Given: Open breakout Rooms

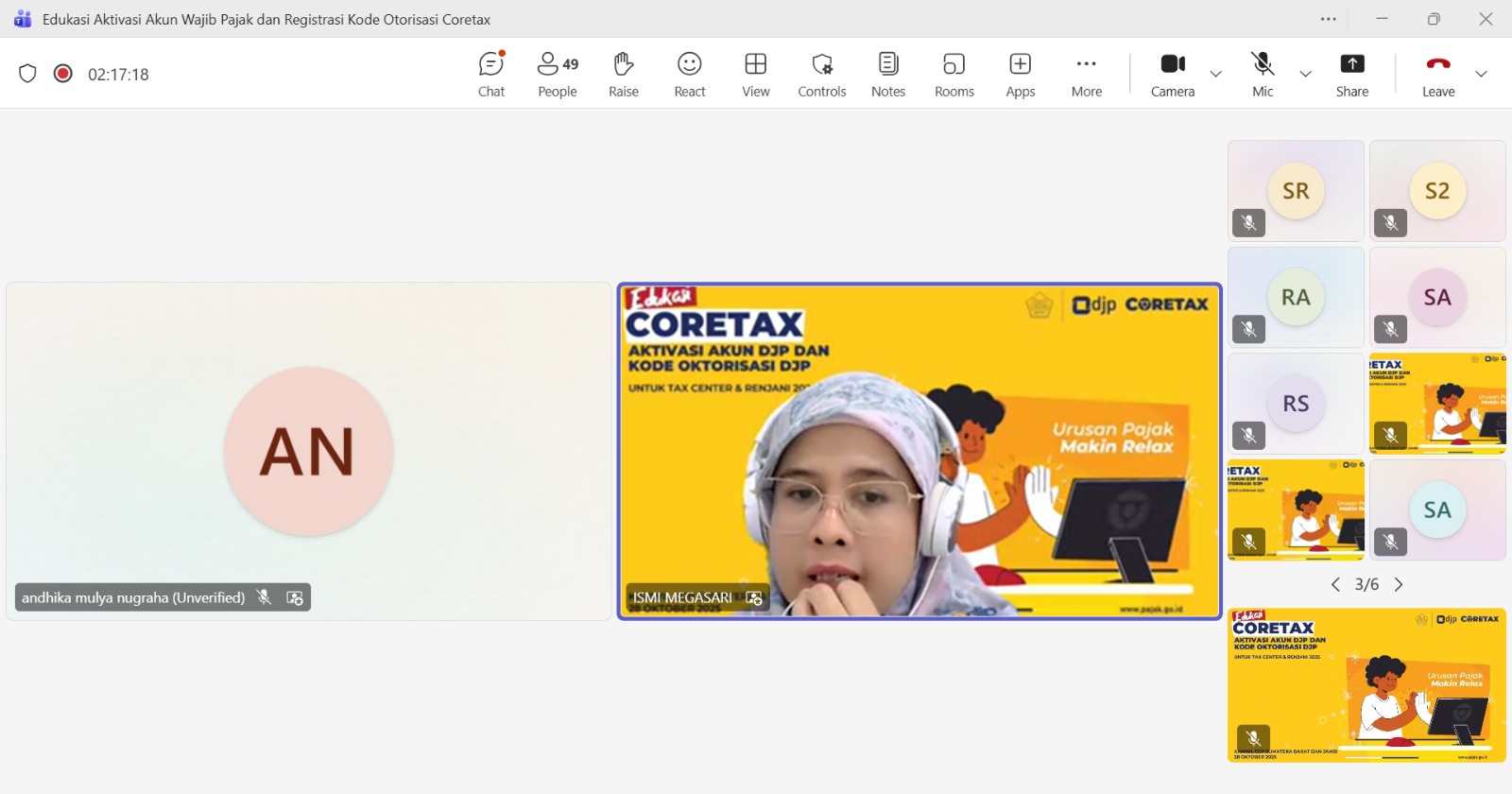Looking at the screenshot, I should coord(954,74).
